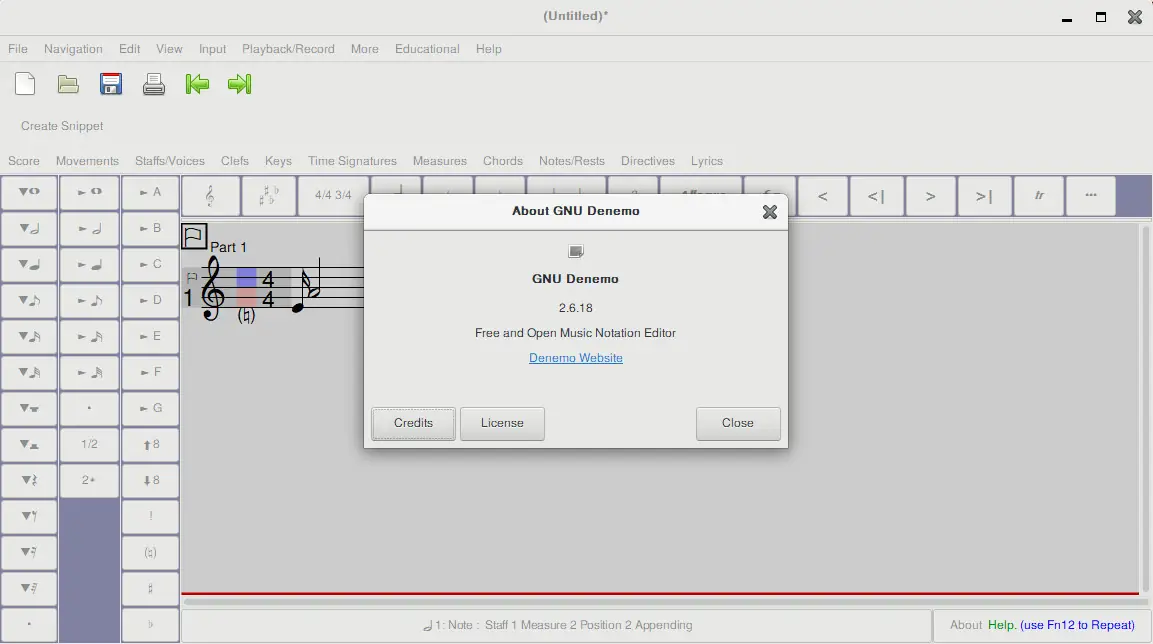Close the About GNU Denemo dialog via Close button

(x=738, y=423)
